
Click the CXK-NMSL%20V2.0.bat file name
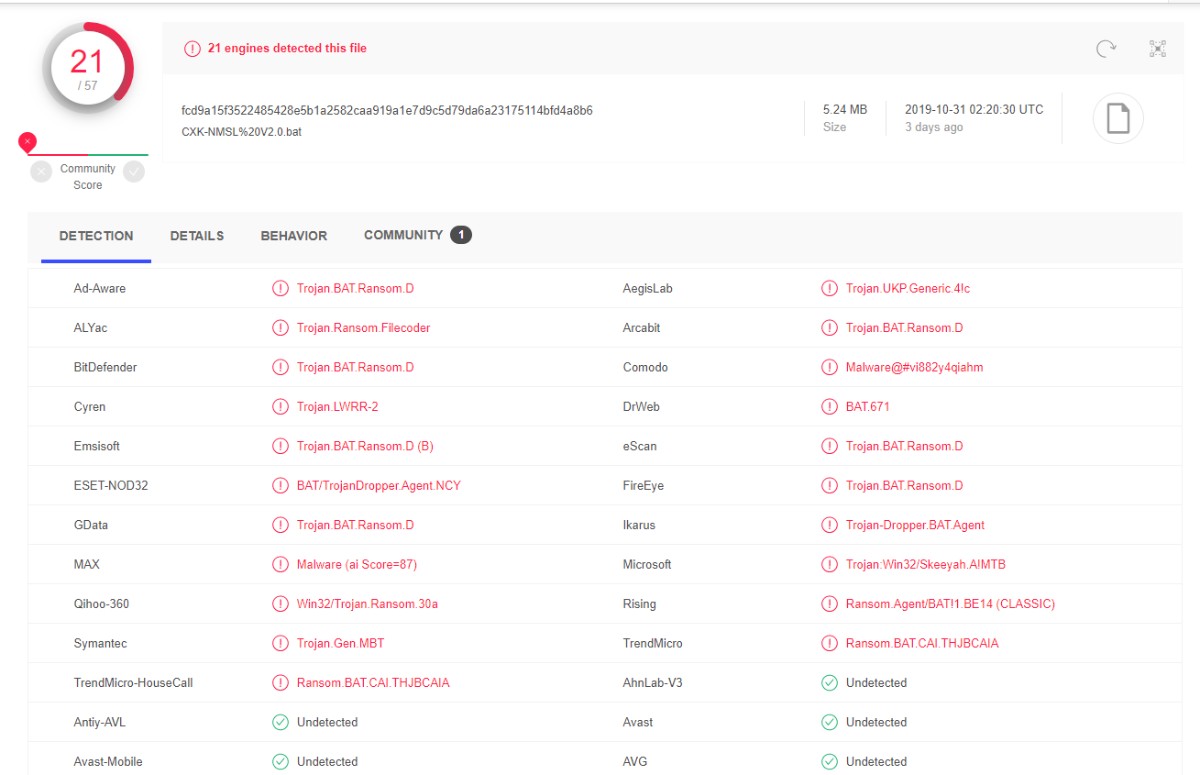[241, 132]
